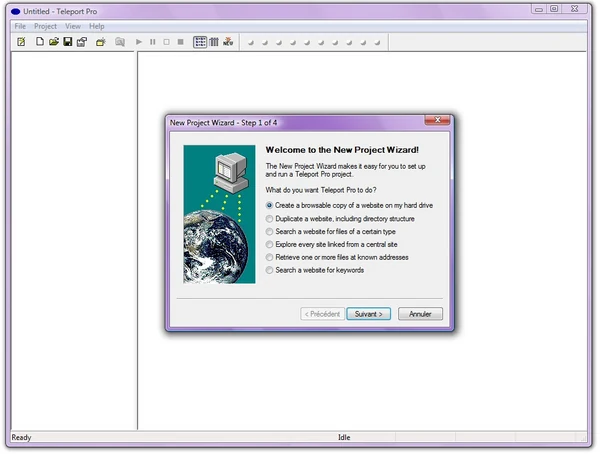Click the NEW badge toolbar icon
The width and height of the screenshot is (600, 454).
coord(228,42)
